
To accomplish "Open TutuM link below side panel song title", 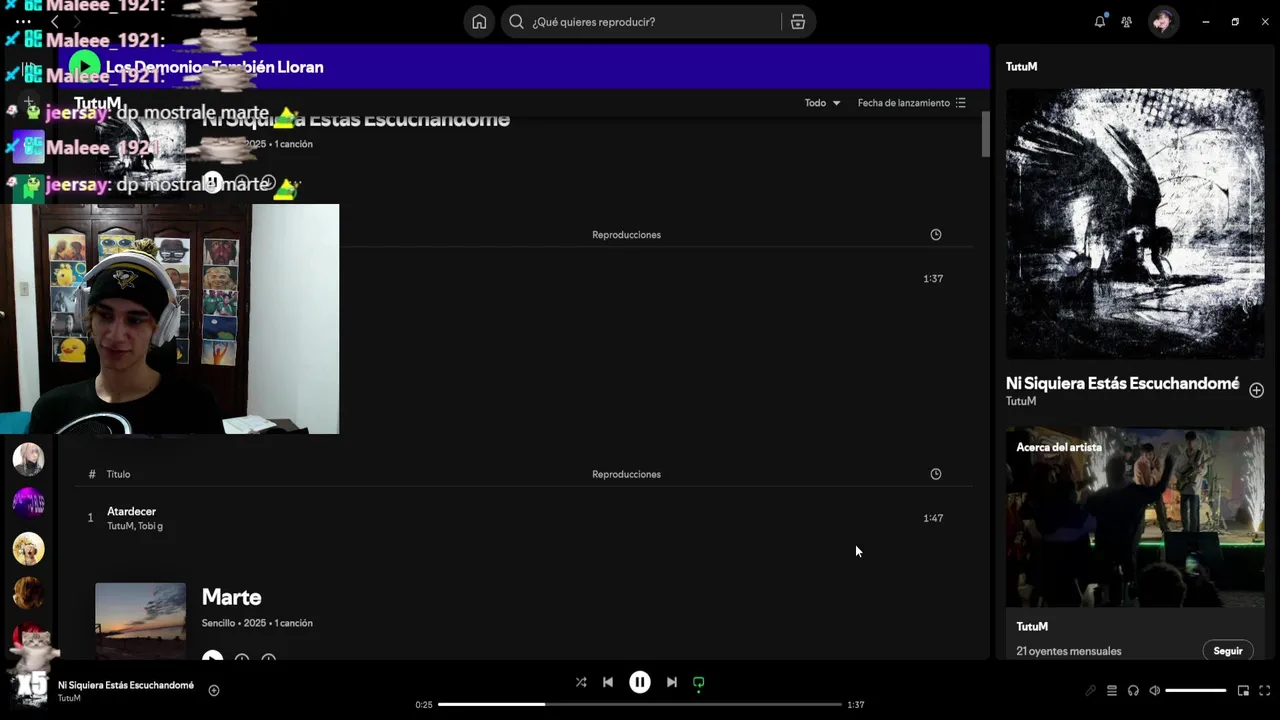I will (1021, 401).
